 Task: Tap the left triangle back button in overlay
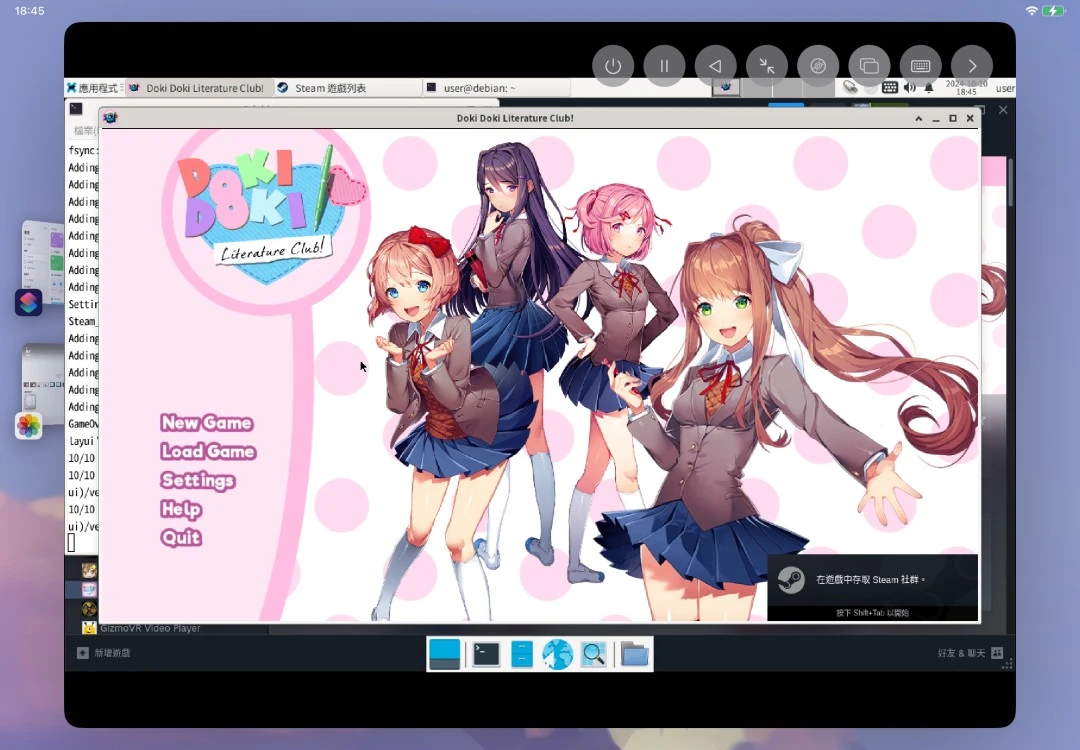(x=716, y=66)
